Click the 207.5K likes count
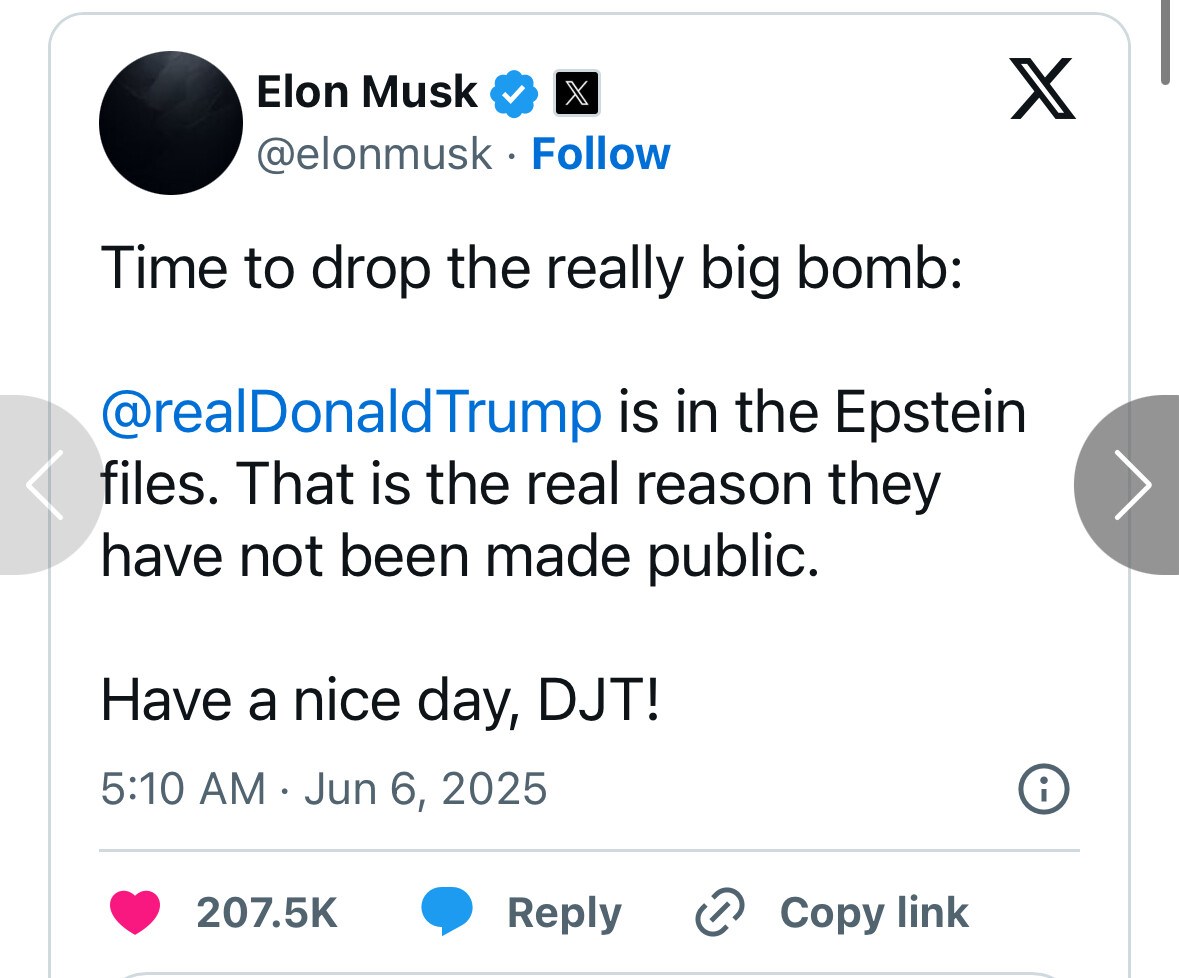This screenshot has height=978, width=1179. click(x=267, y=913)
